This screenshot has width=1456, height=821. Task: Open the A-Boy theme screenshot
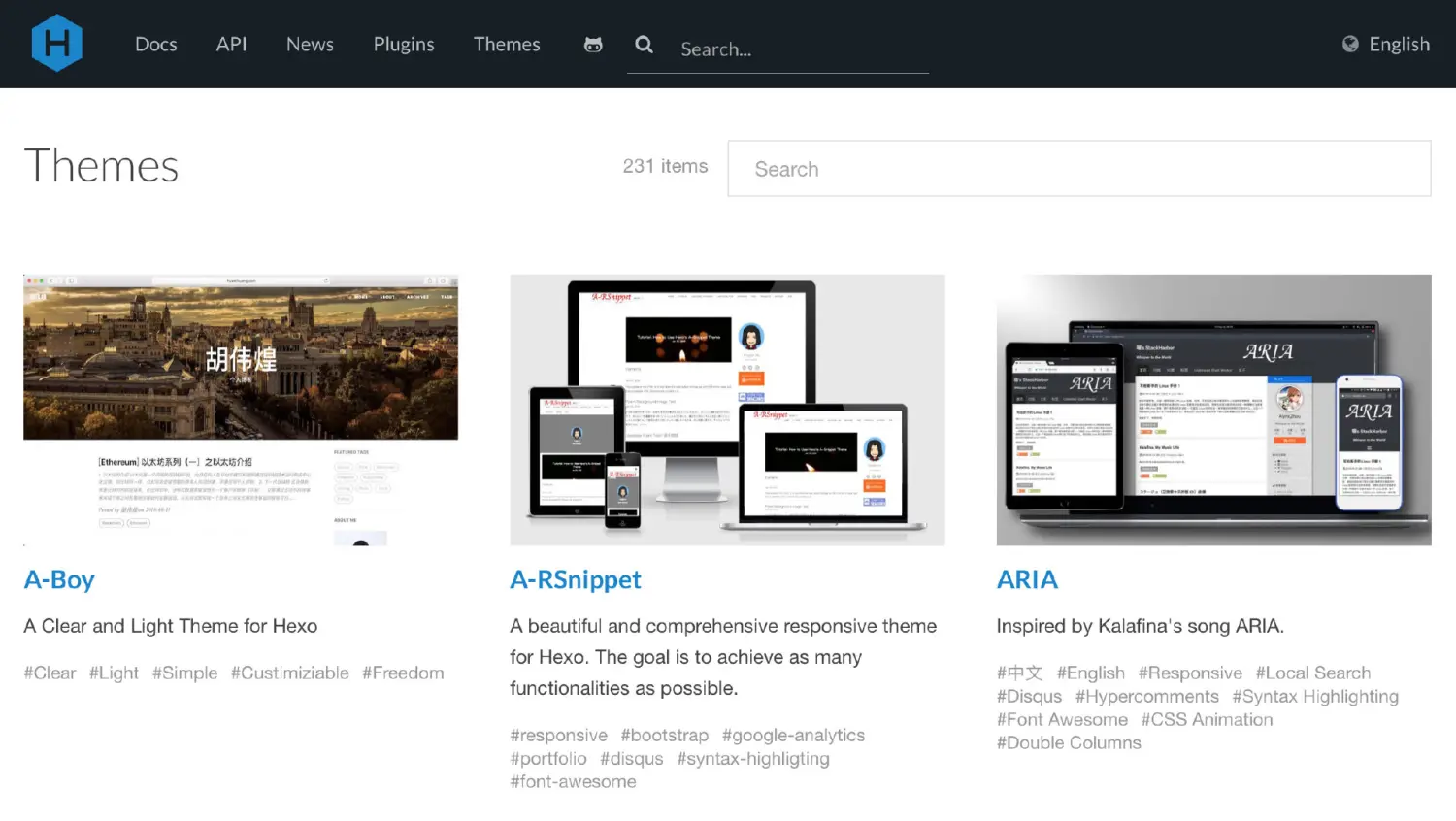241,410
